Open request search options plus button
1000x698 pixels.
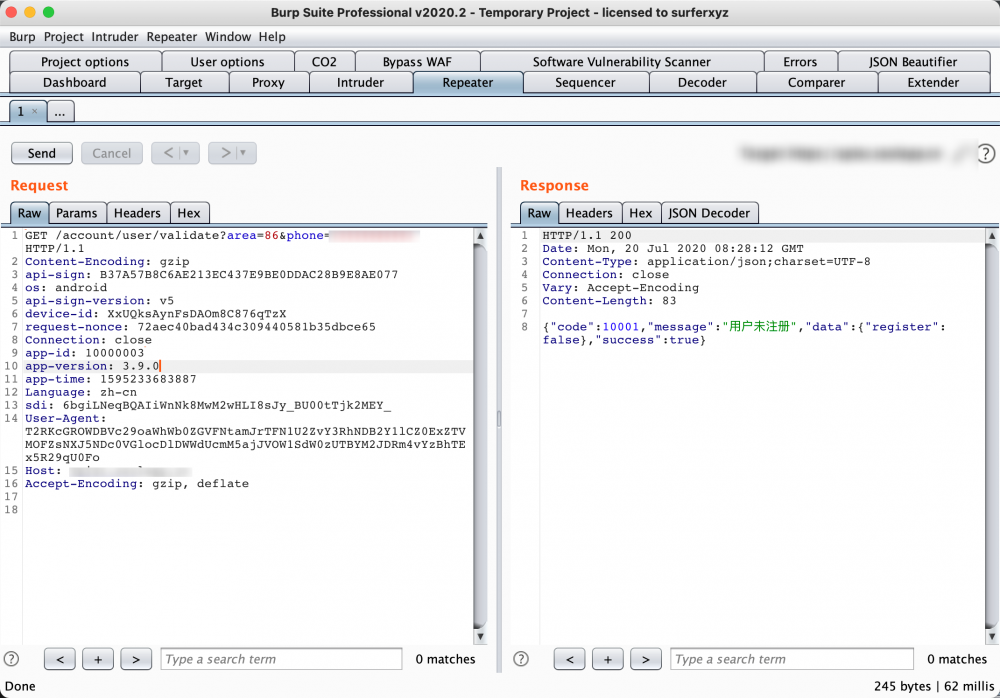click(98, 659)
